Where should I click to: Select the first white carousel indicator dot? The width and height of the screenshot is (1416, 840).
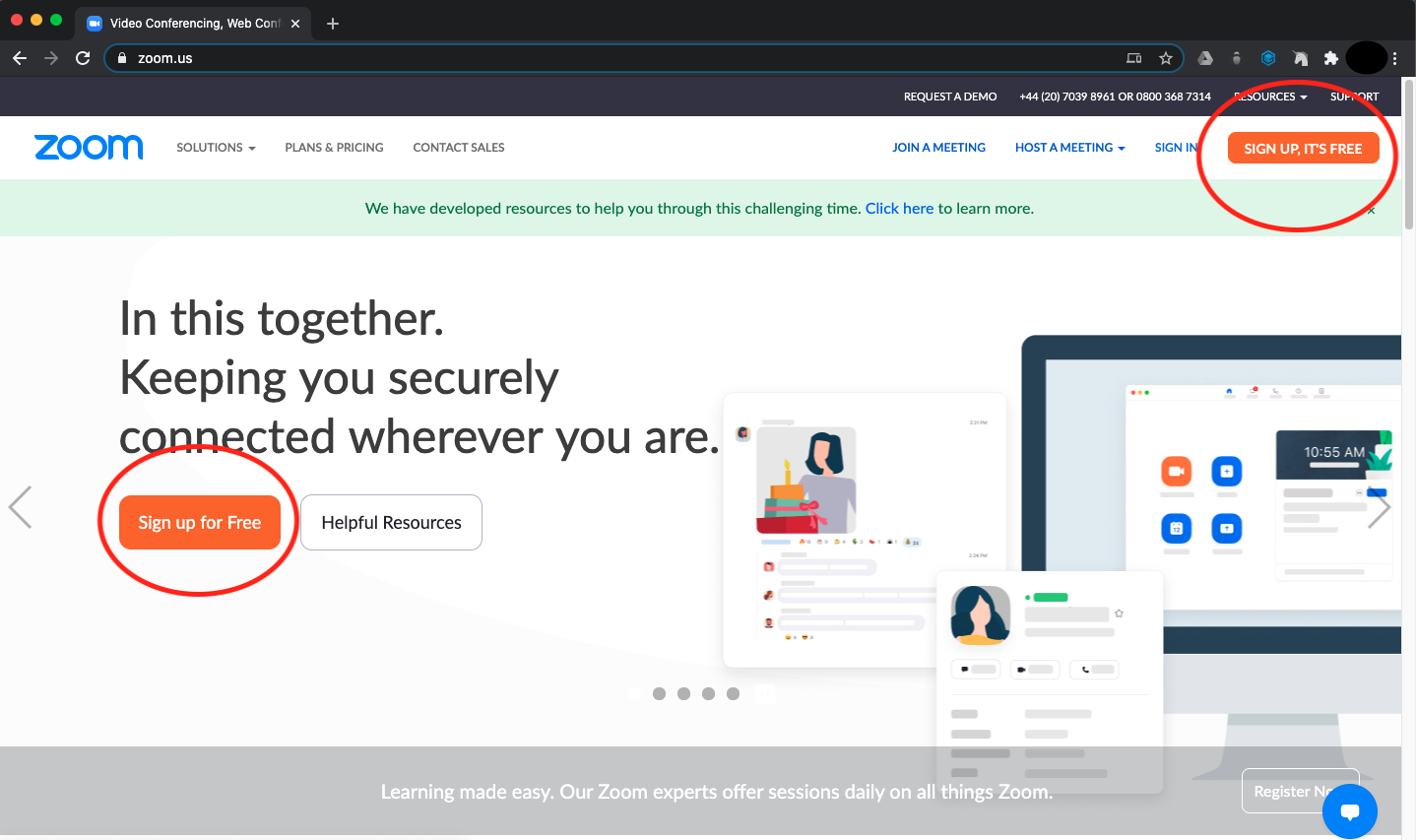pyautogui.click(x=634, y=694)
